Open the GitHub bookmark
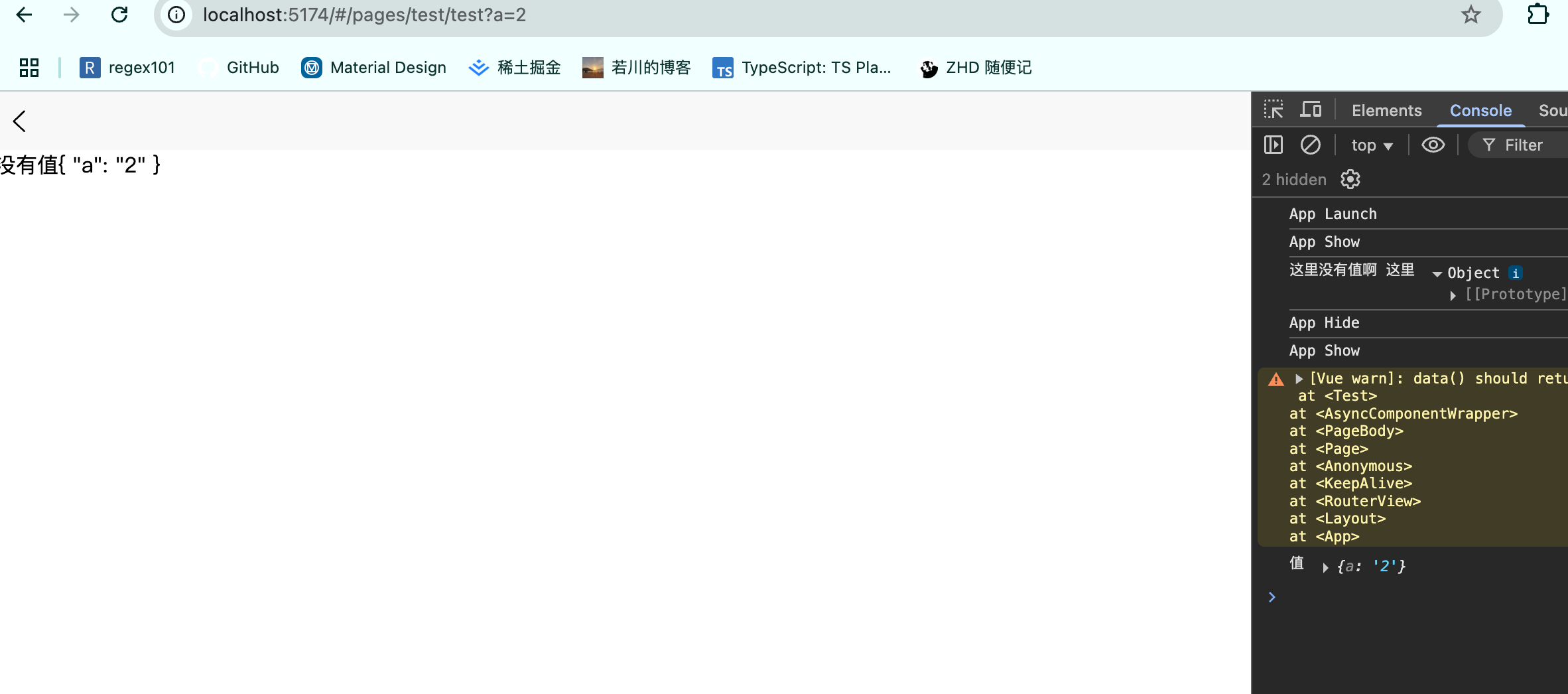Image resolution: width=1568 pixels, height=694 pixels. point(239,68)
